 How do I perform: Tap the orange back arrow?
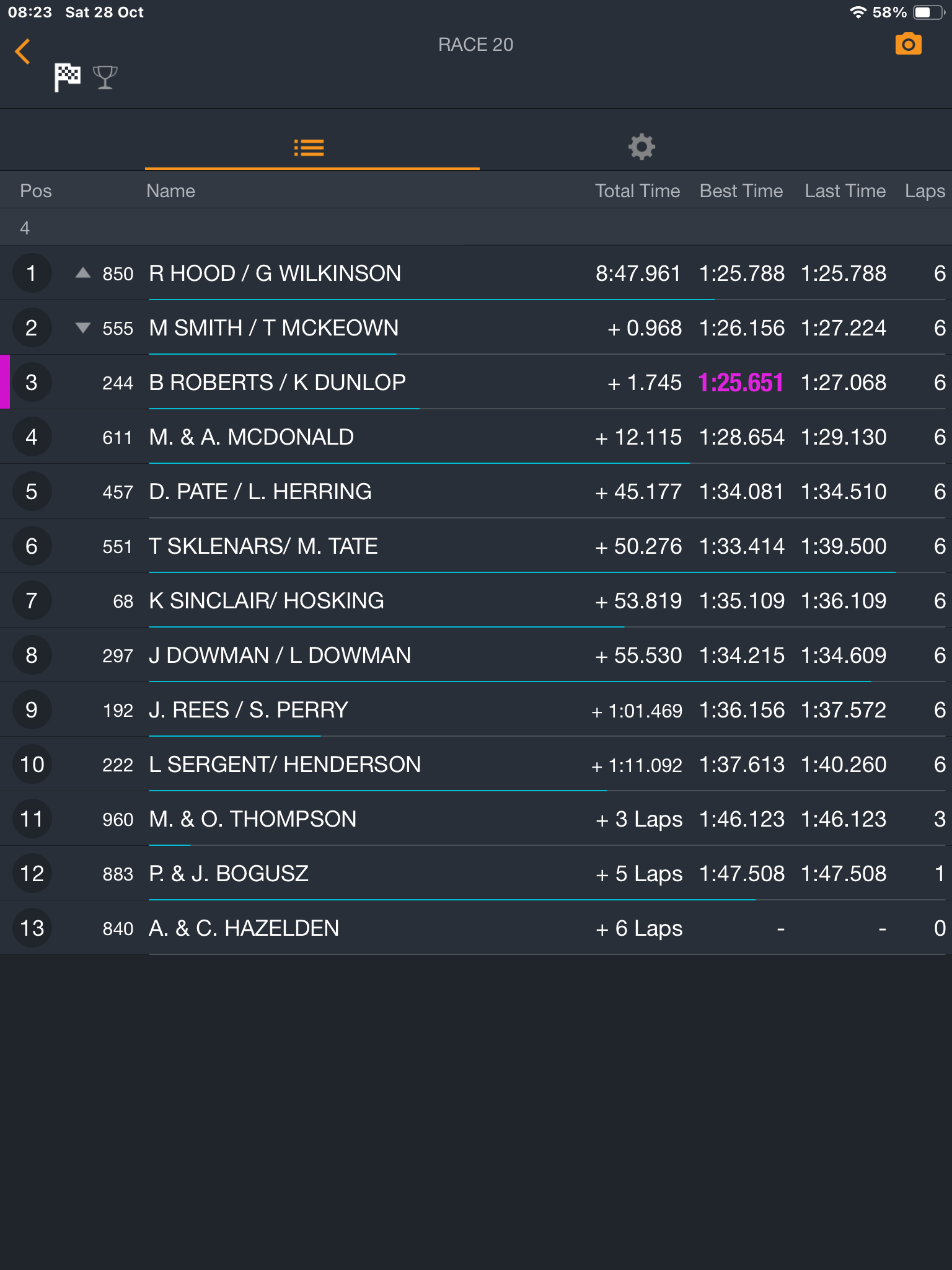(23, 51)
